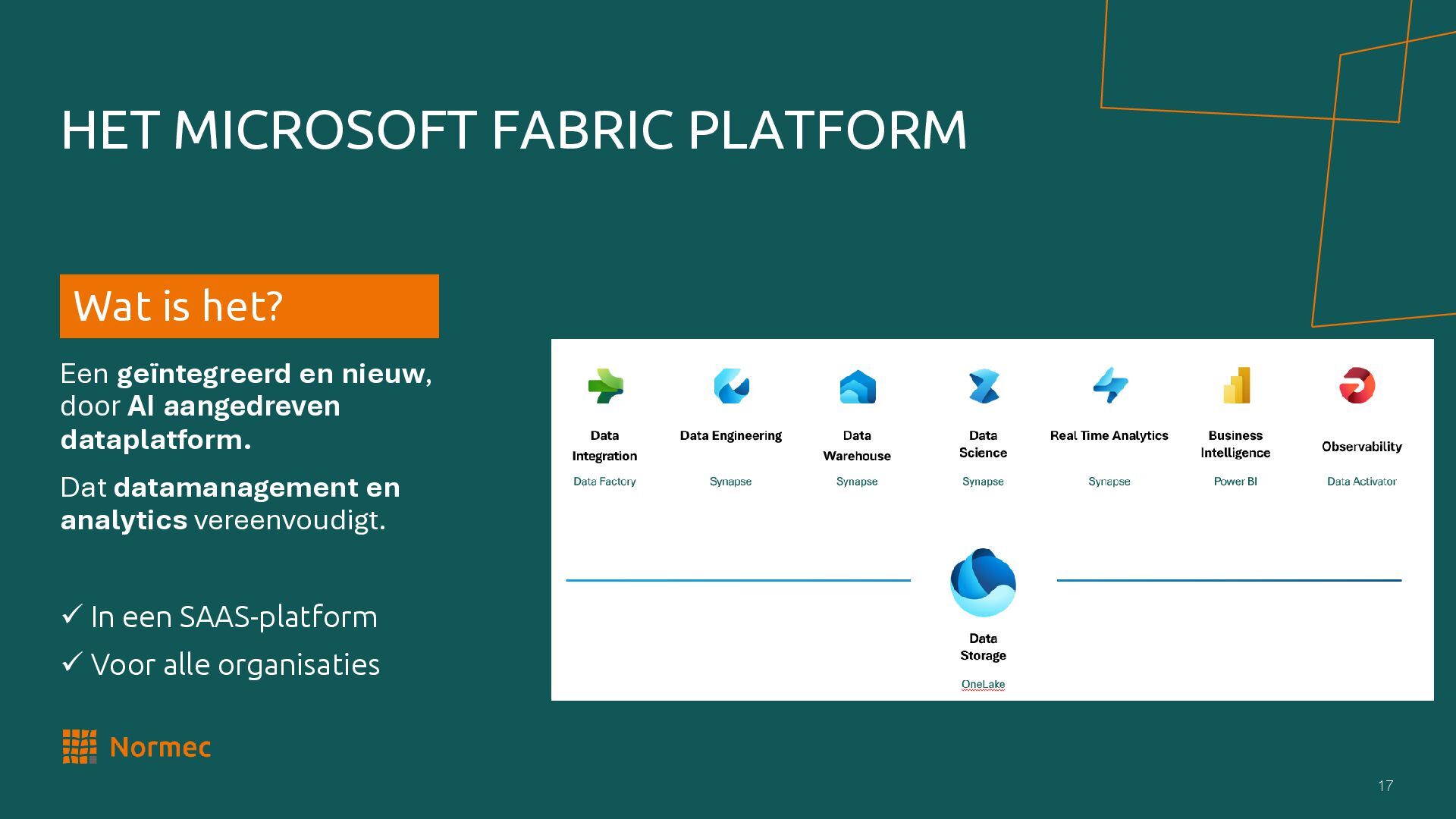The height and width of the screenshot is (819, 1456).
Task: Click the Real Time Analytics lightning icon
Action: pos(1109,385)
